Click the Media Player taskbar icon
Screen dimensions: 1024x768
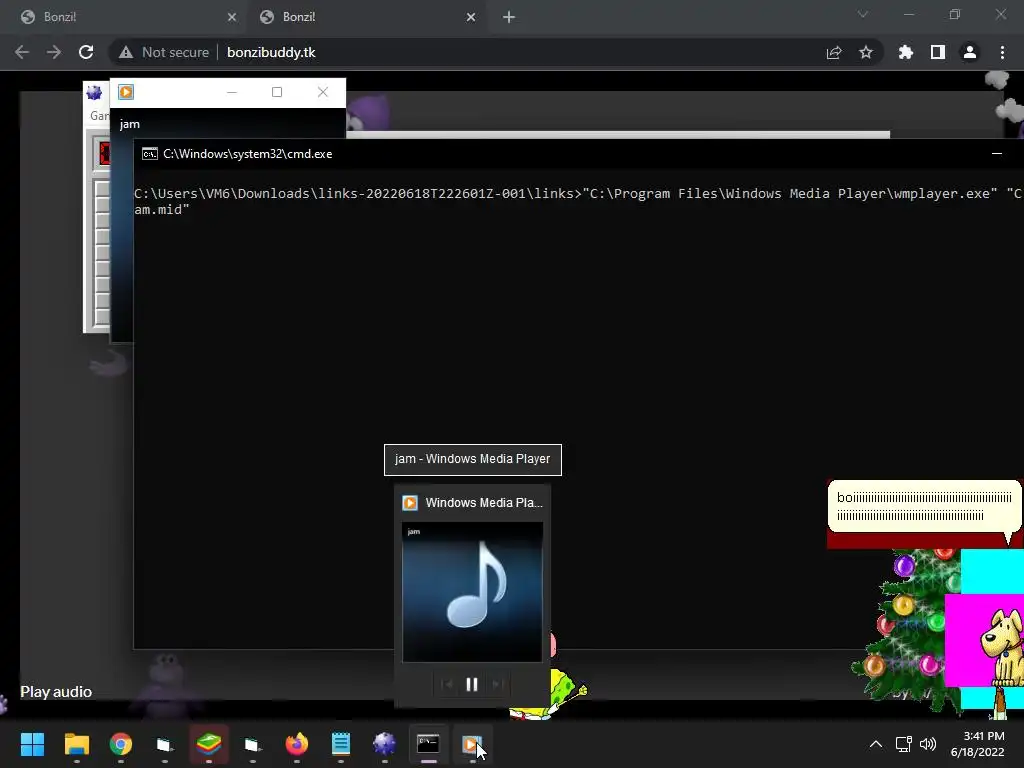472,744
